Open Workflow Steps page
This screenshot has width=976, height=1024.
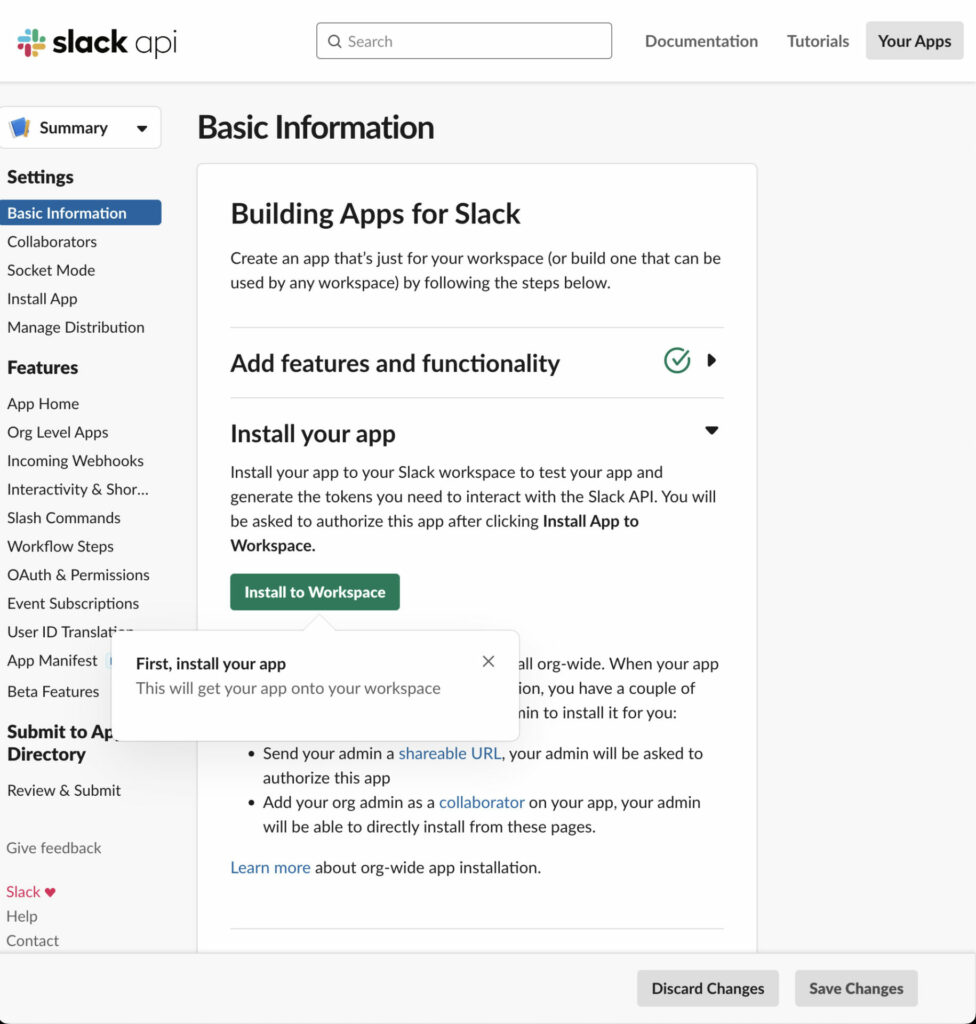coord(60,547)
